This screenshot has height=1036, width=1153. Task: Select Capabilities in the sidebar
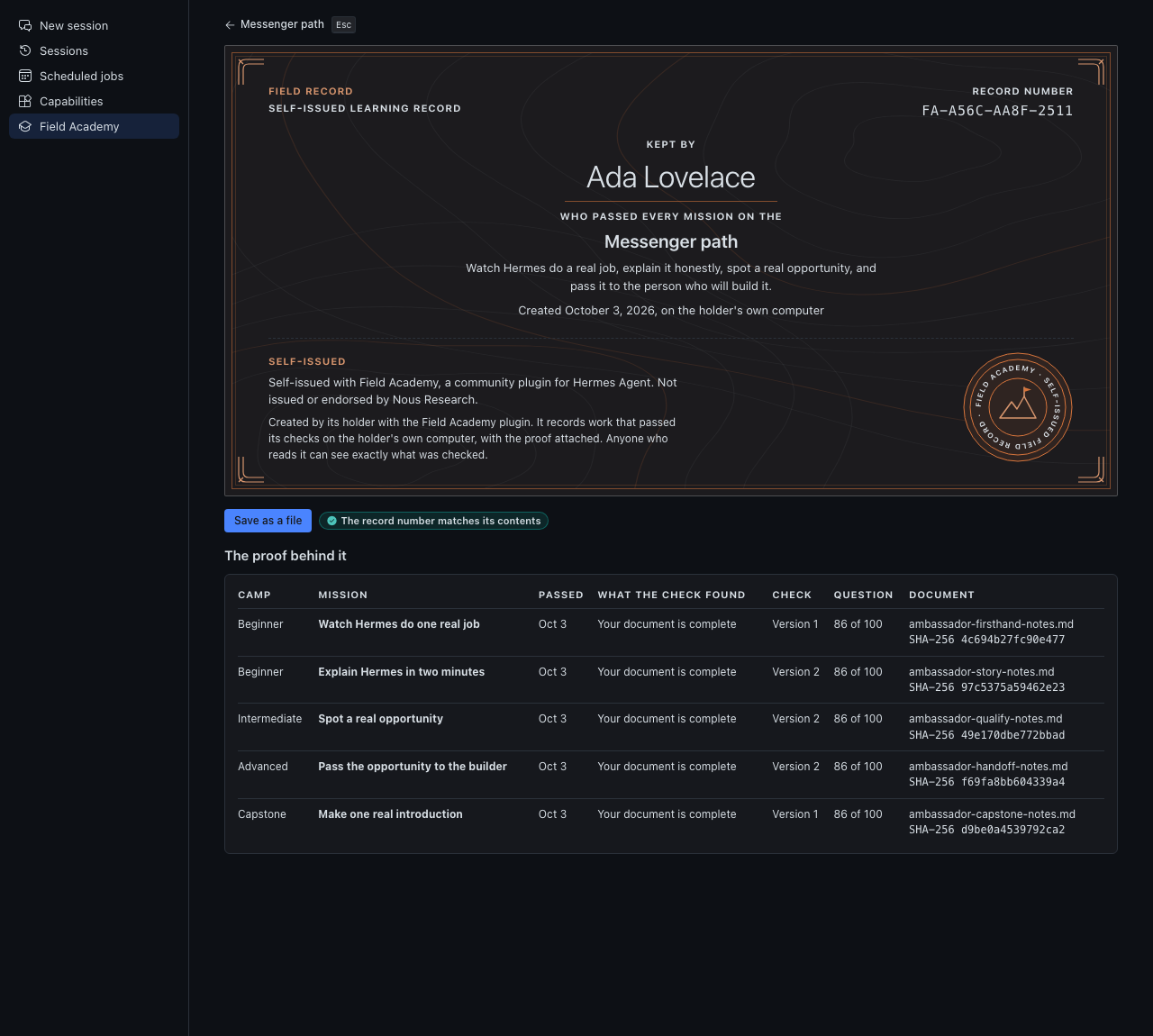(94, 102)
